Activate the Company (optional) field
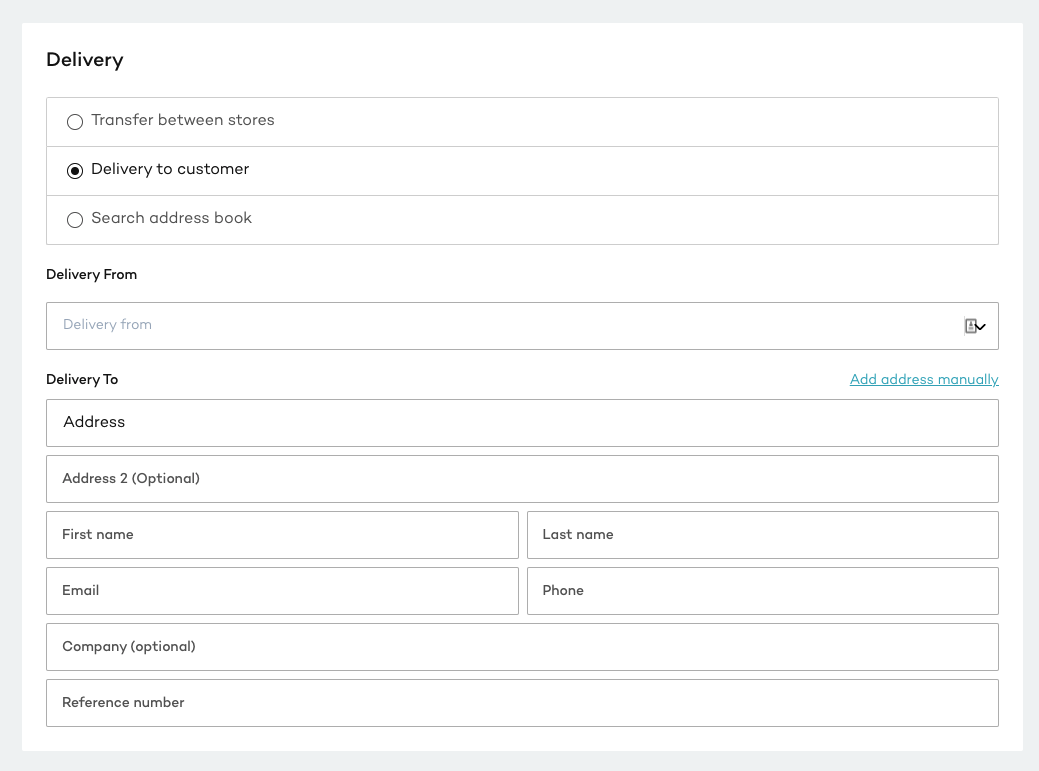Image resolution: width=1039 pixels, height=771 pixels. click(x=522, y=647)
